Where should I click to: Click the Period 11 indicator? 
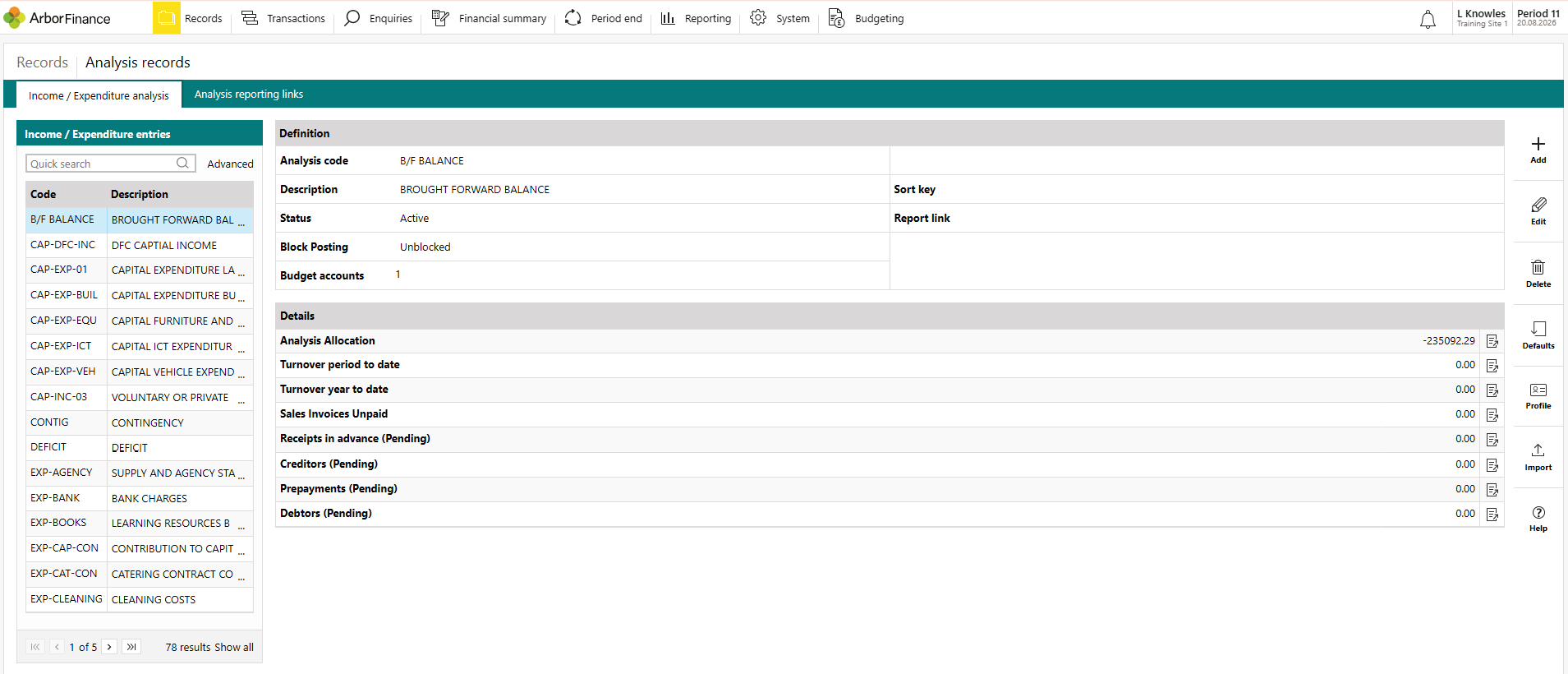click(1538, 18)
